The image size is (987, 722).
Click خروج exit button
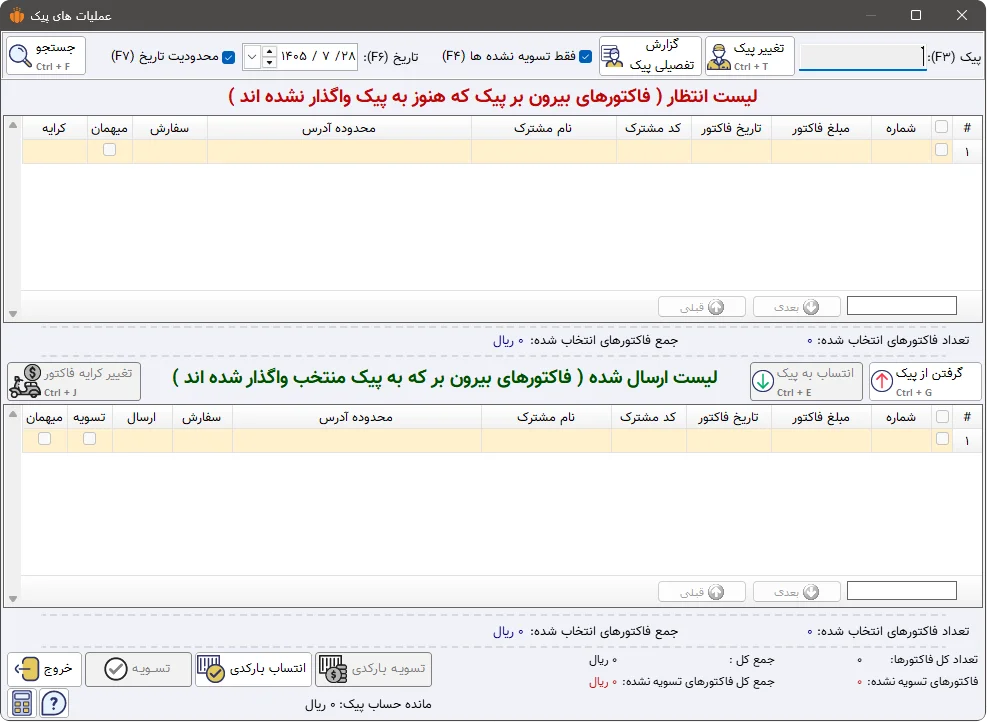point(44,669)
